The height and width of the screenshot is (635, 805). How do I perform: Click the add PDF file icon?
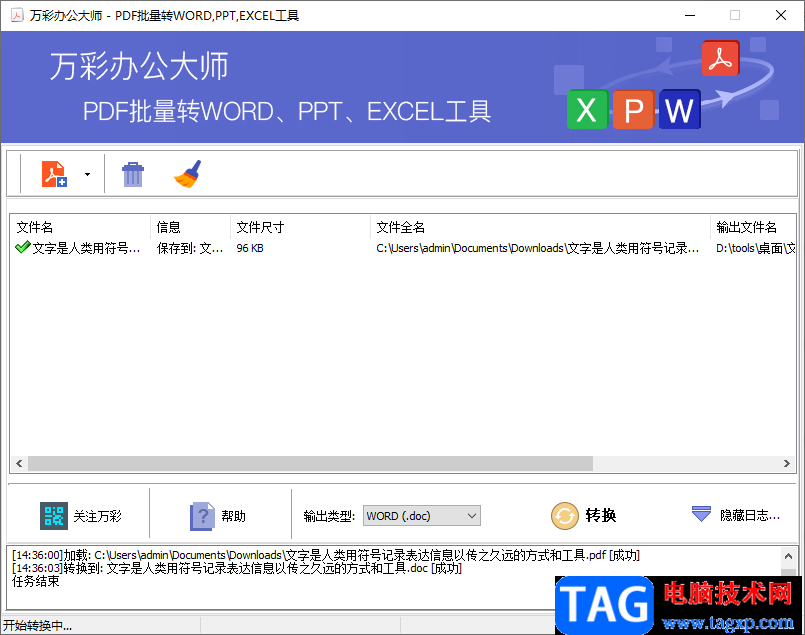click(x=54, y=174)
